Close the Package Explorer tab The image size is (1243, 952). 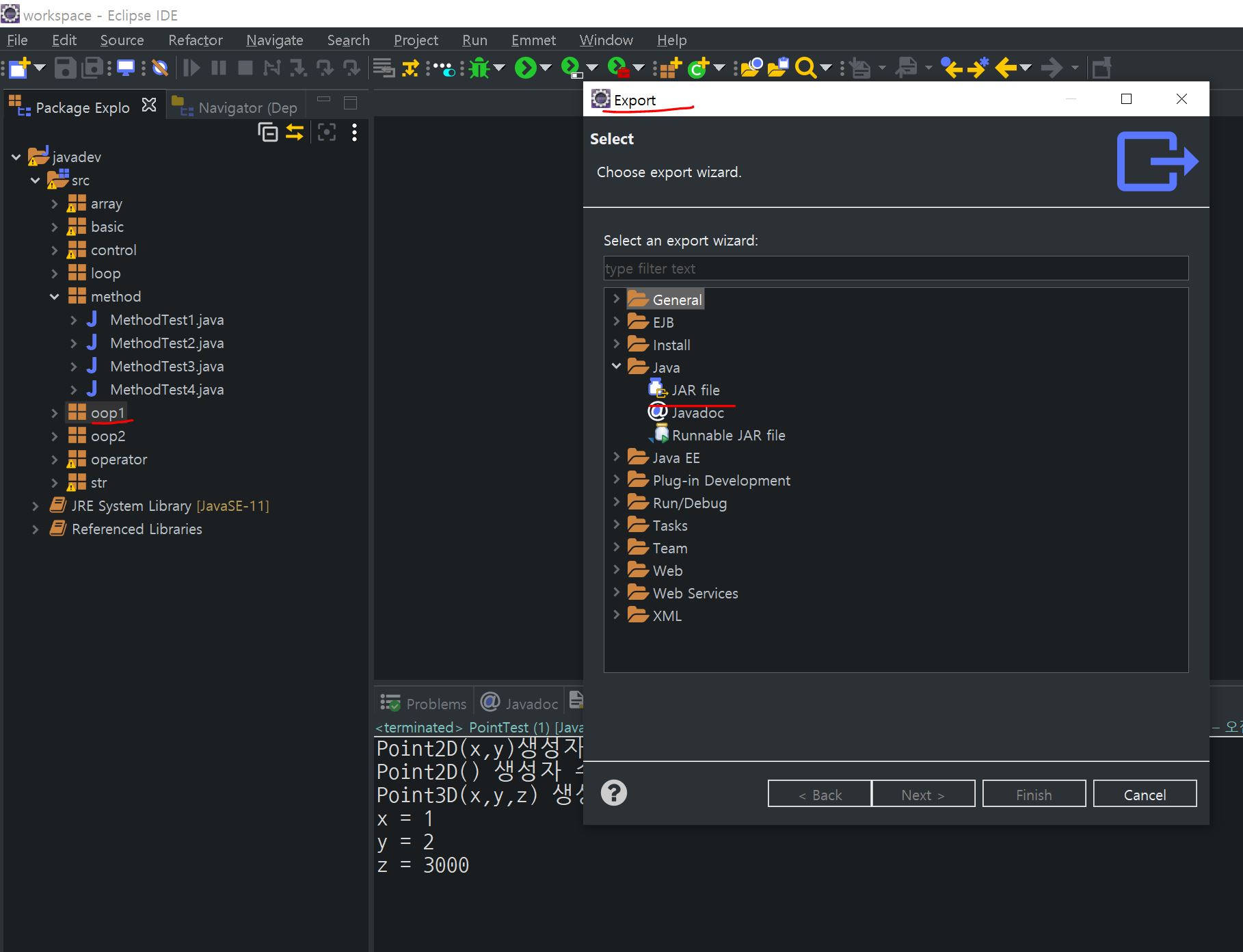pos(149,105)
